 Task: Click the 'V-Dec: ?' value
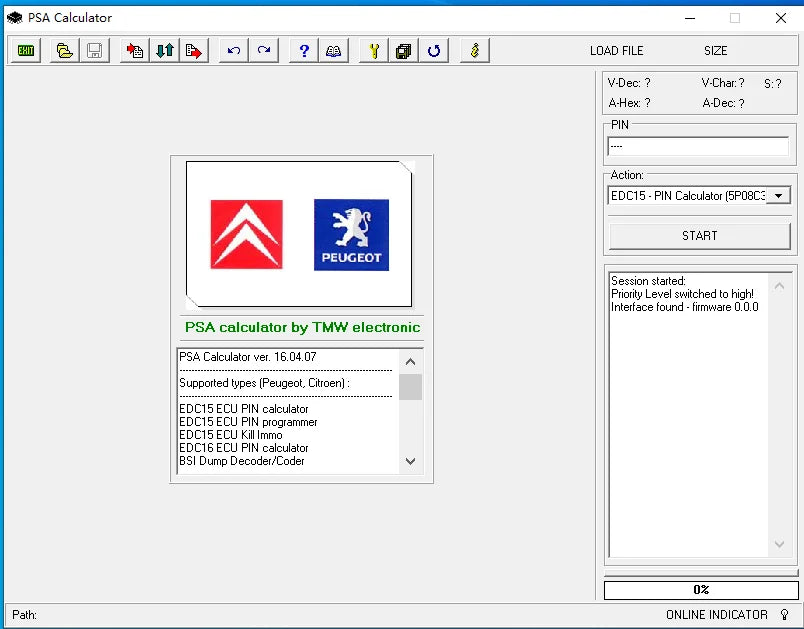point(629,83)
